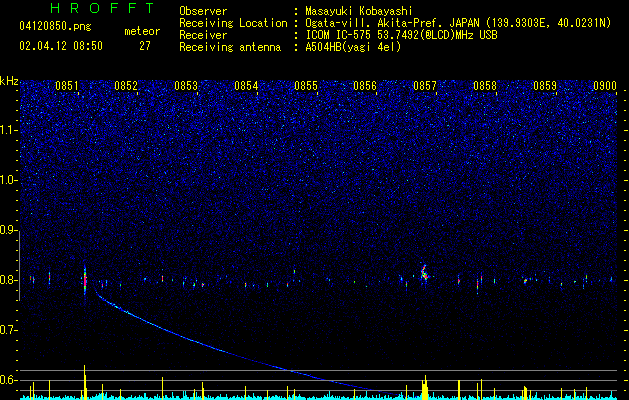Click the kHz axis unit label
This screenshot has height=400, width=629.
[9, 81]
